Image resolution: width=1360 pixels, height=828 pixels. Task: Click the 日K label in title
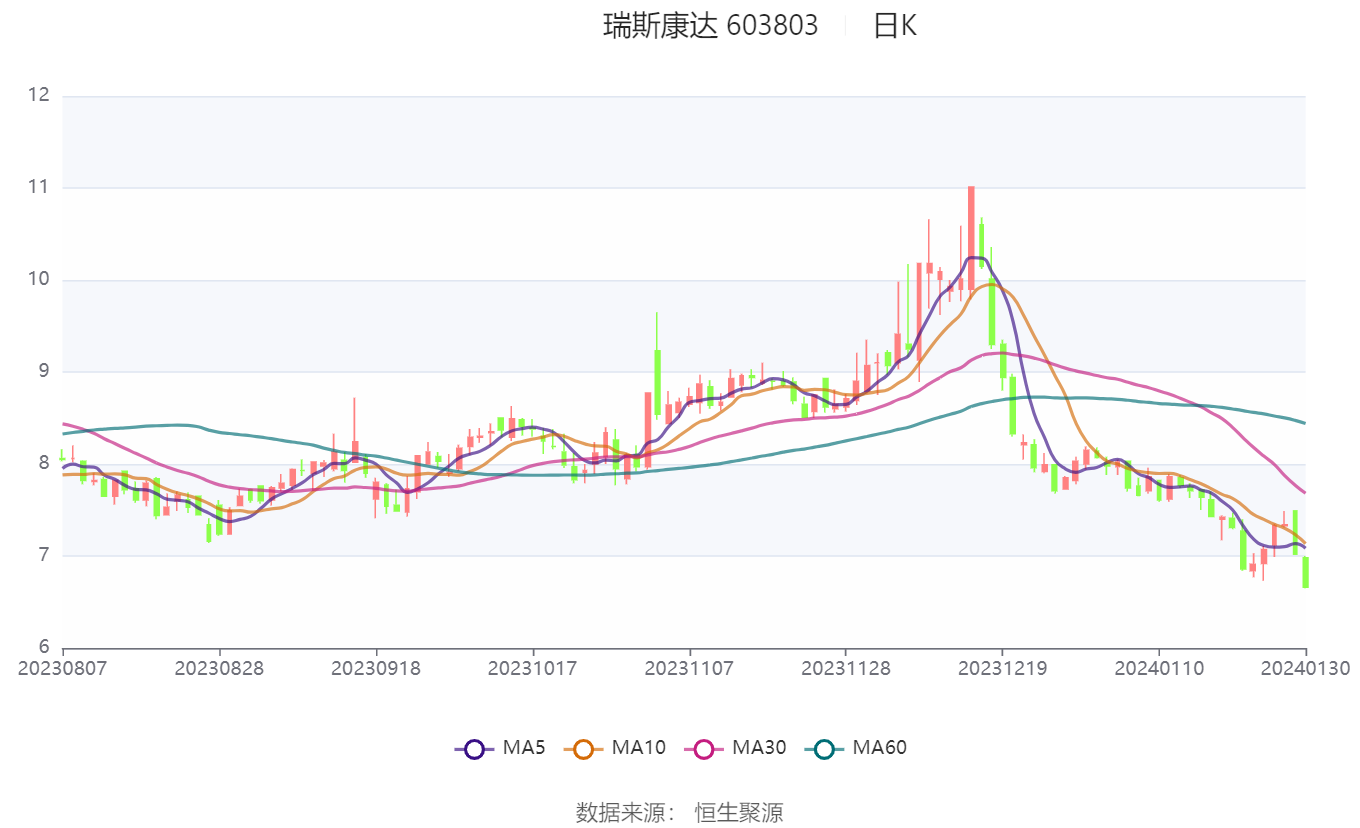(894, 26)
